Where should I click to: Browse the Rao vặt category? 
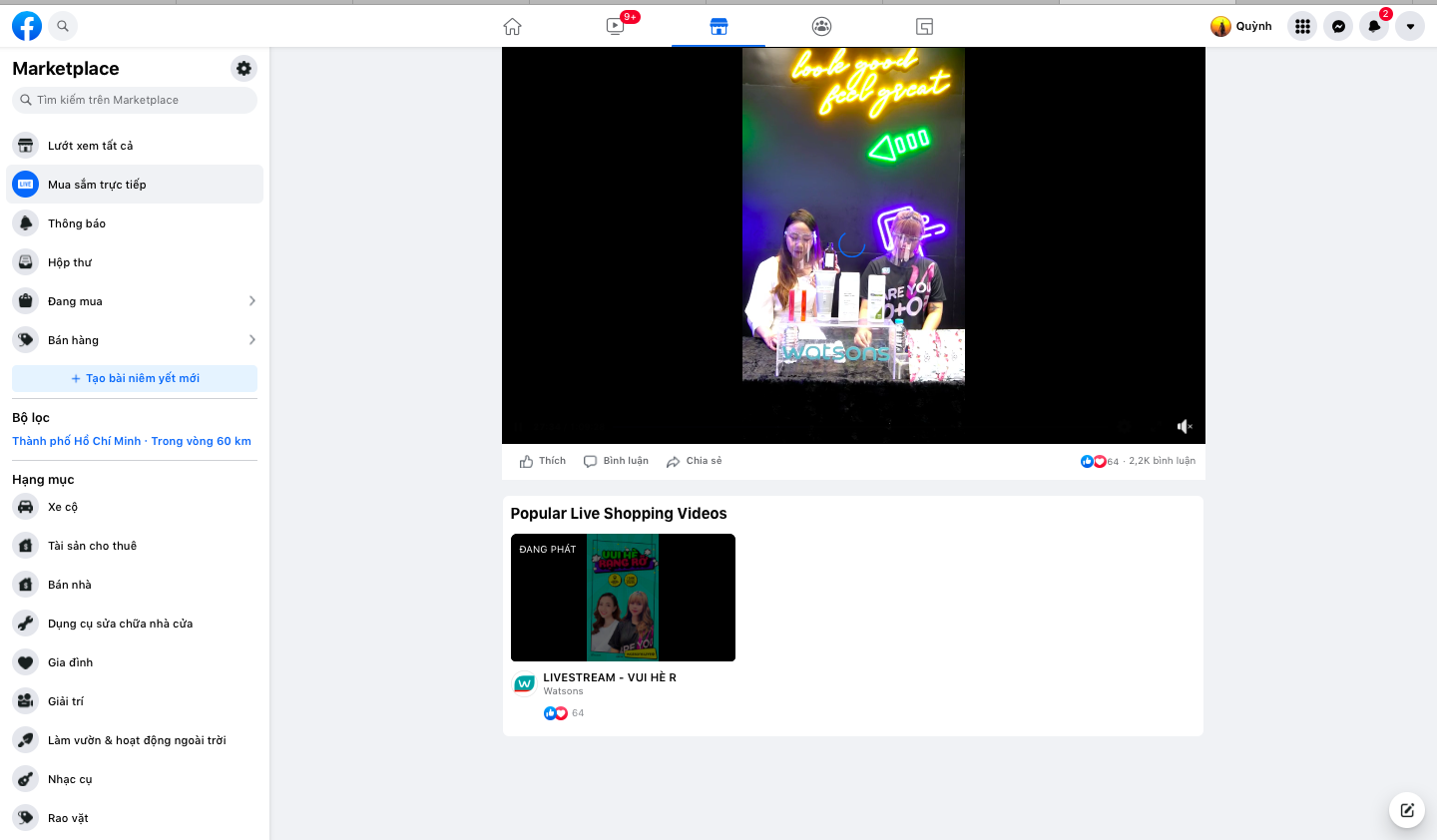[x=135, y=818]
